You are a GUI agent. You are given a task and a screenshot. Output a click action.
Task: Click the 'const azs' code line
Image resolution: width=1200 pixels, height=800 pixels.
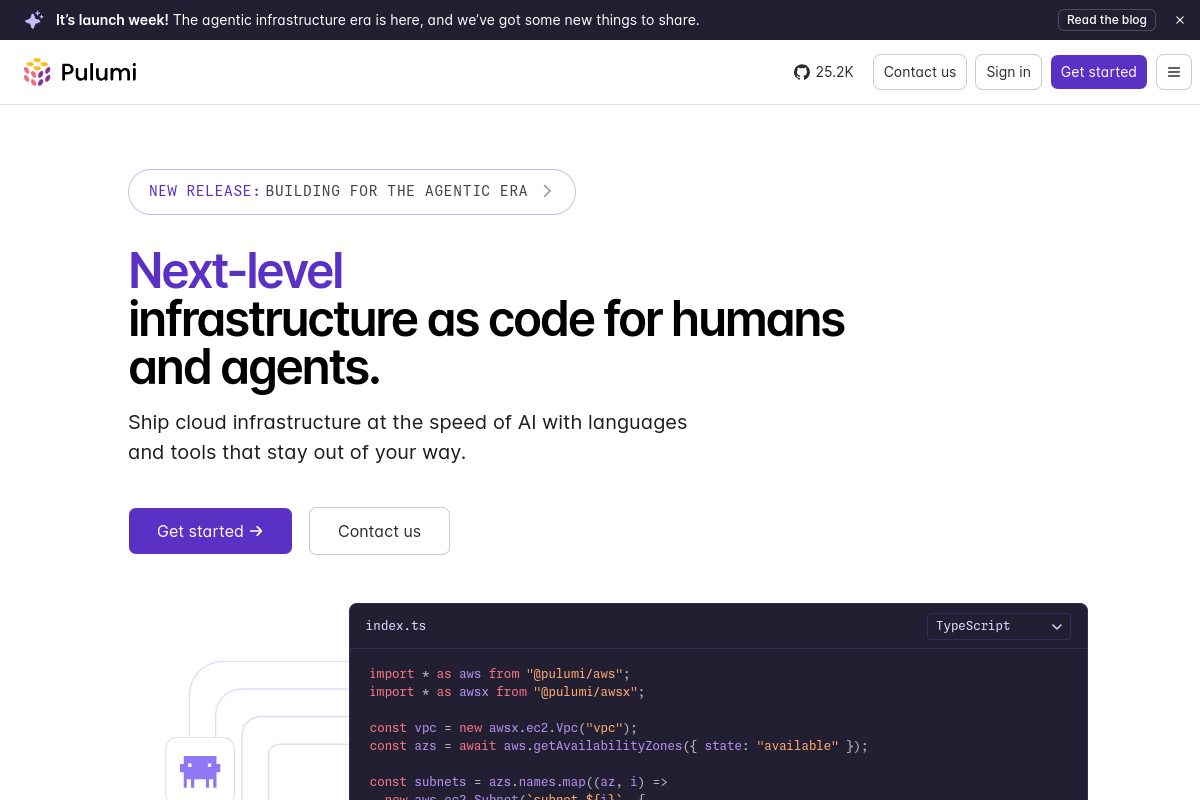[619, 746]
